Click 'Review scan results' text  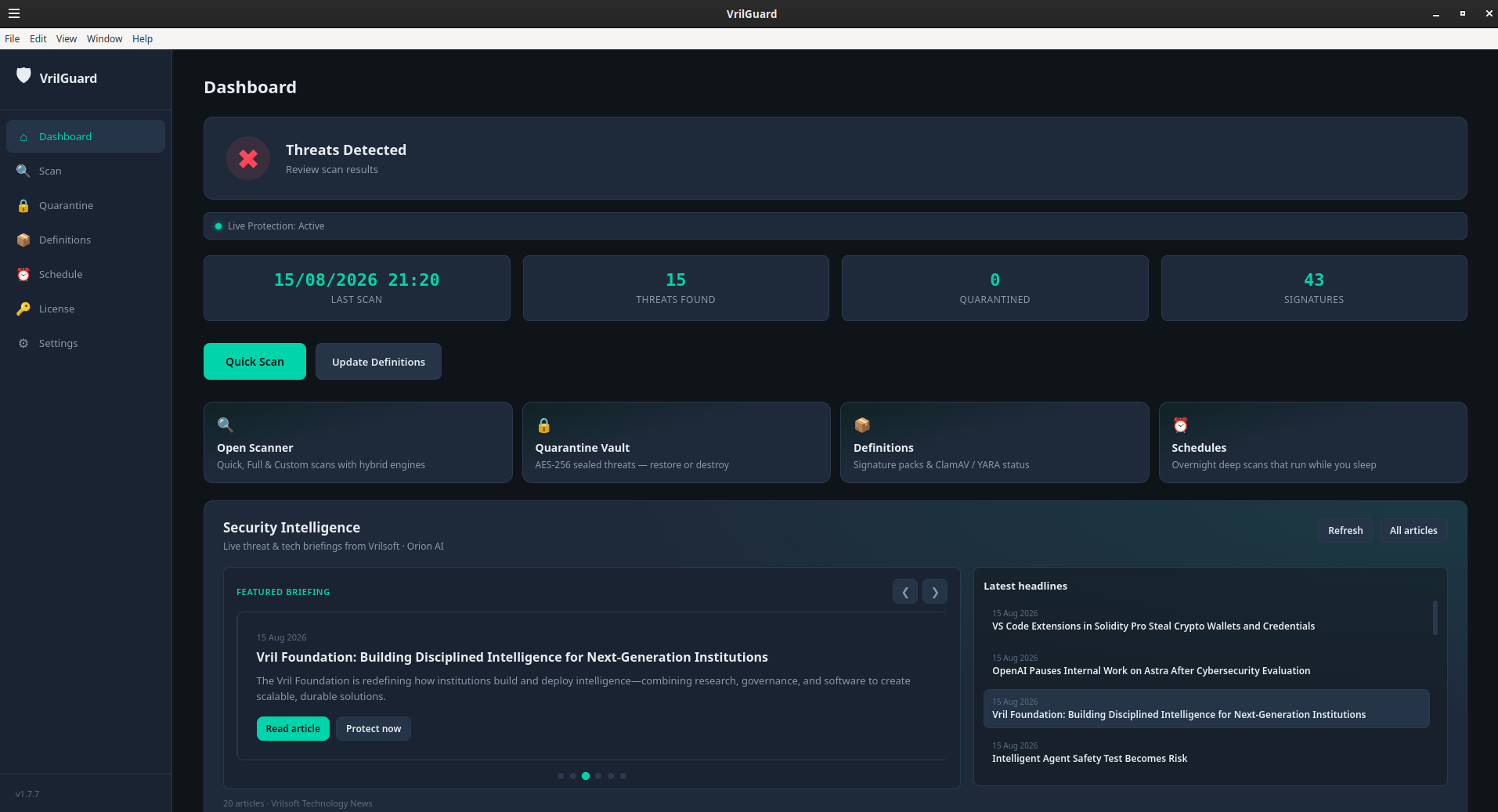click(332, 170)
